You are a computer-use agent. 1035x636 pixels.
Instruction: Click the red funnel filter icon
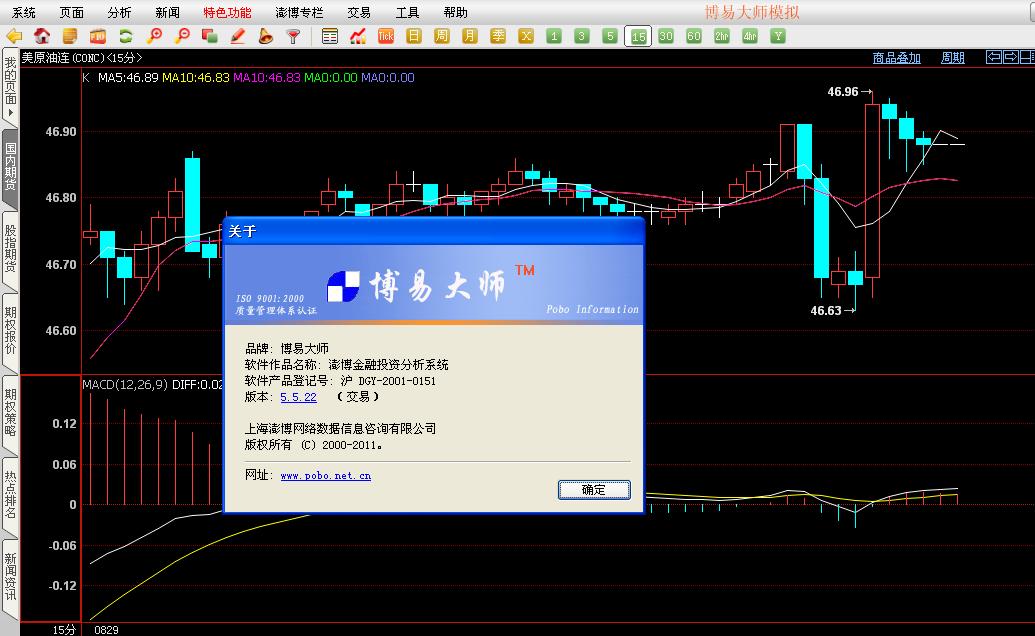tap(293, 36)
